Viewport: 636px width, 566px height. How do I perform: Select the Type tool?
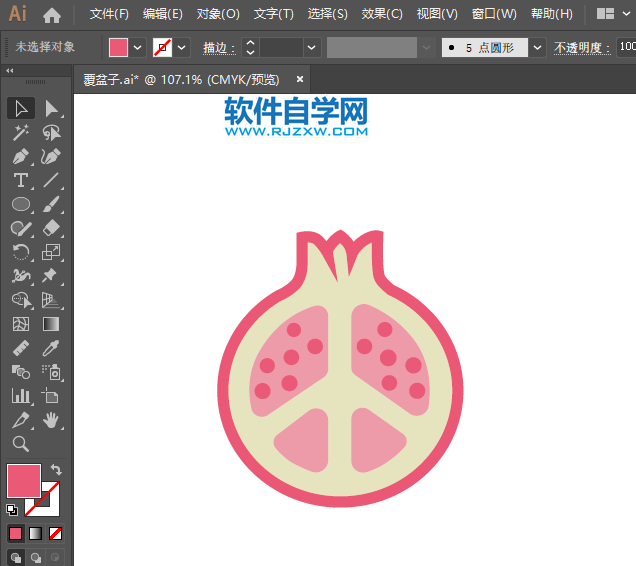20,181
